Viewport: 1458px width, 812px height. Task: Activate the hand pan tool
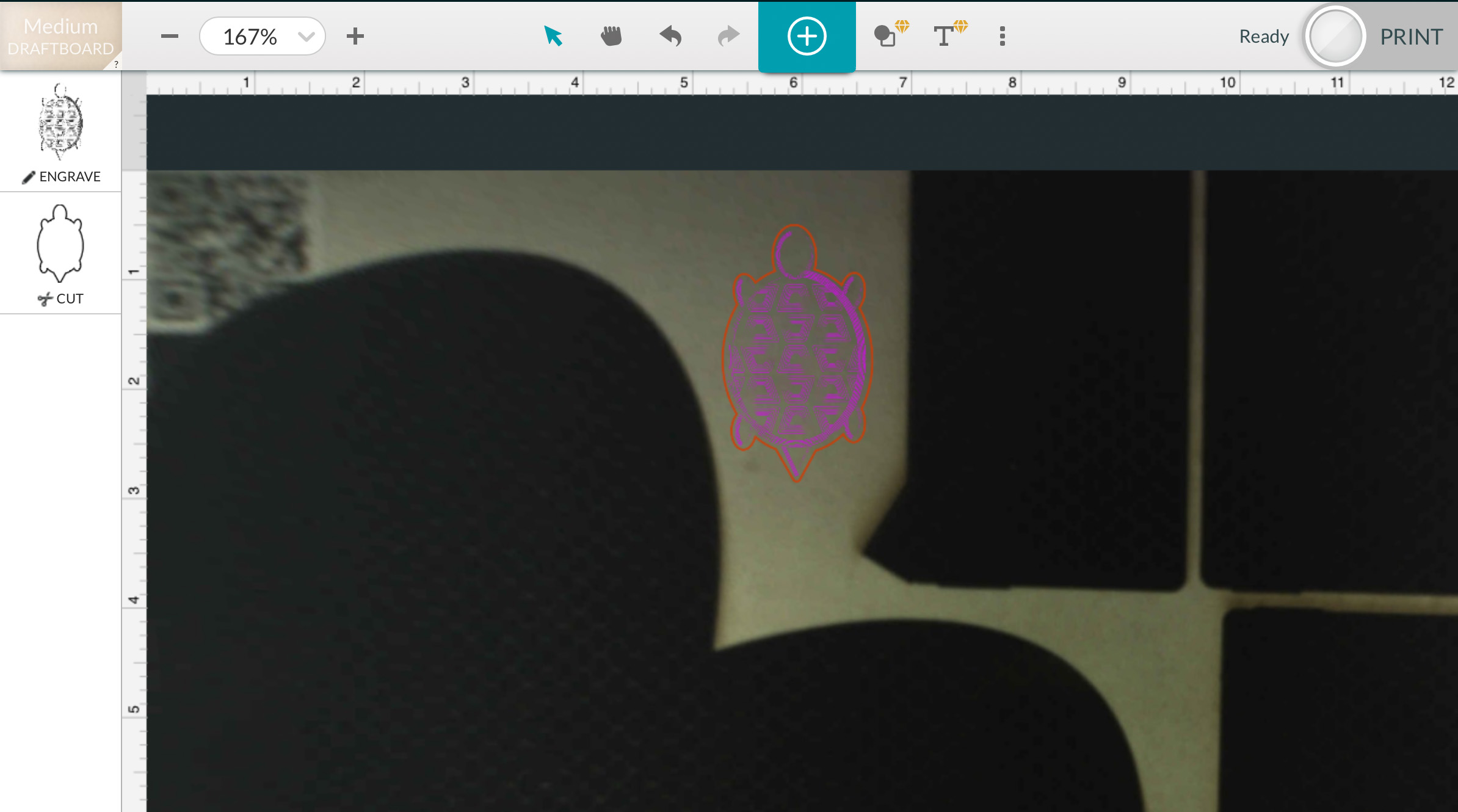coord(611,36)
